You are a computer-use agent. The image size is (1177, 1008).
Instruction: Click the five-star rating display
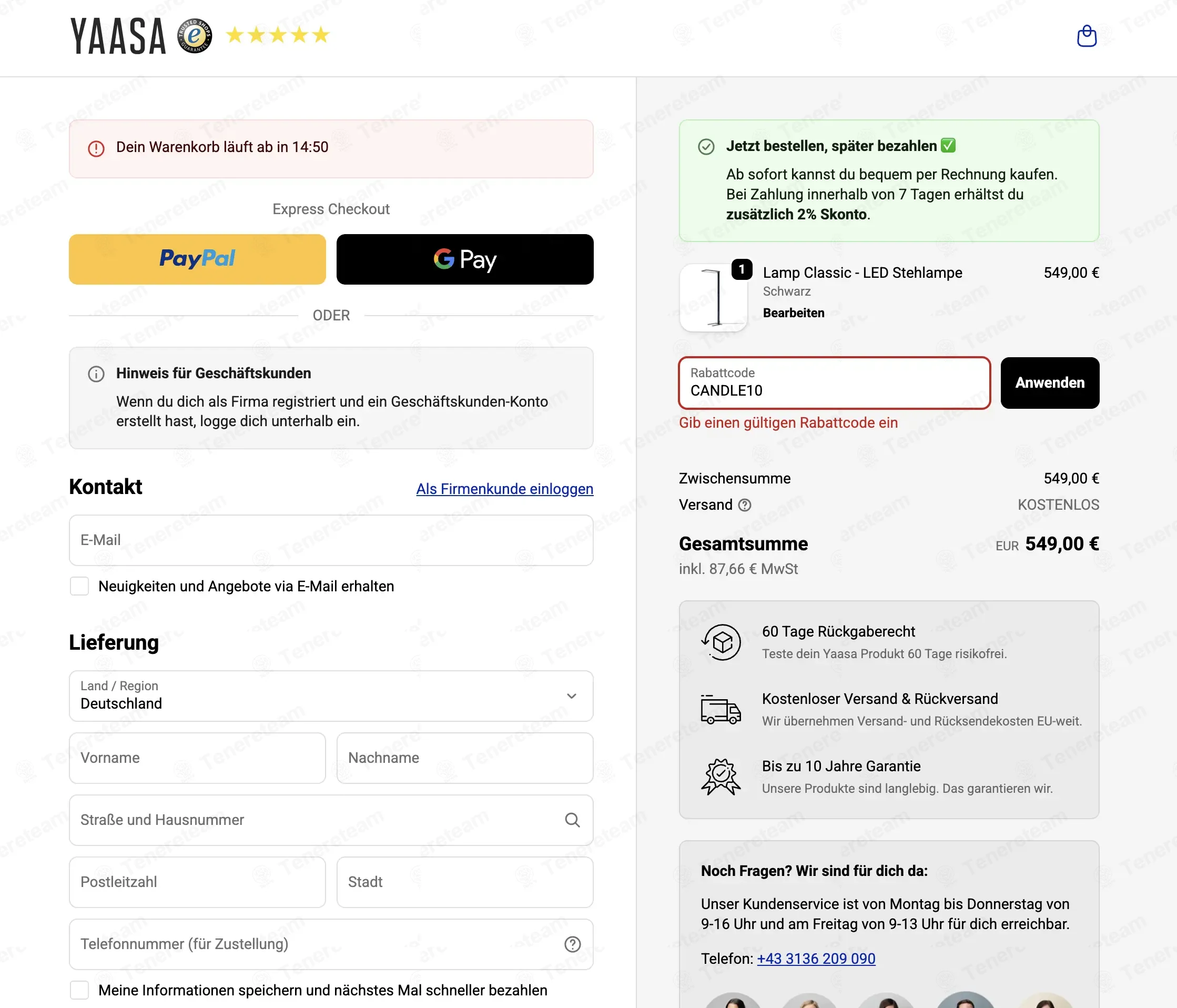278,35
